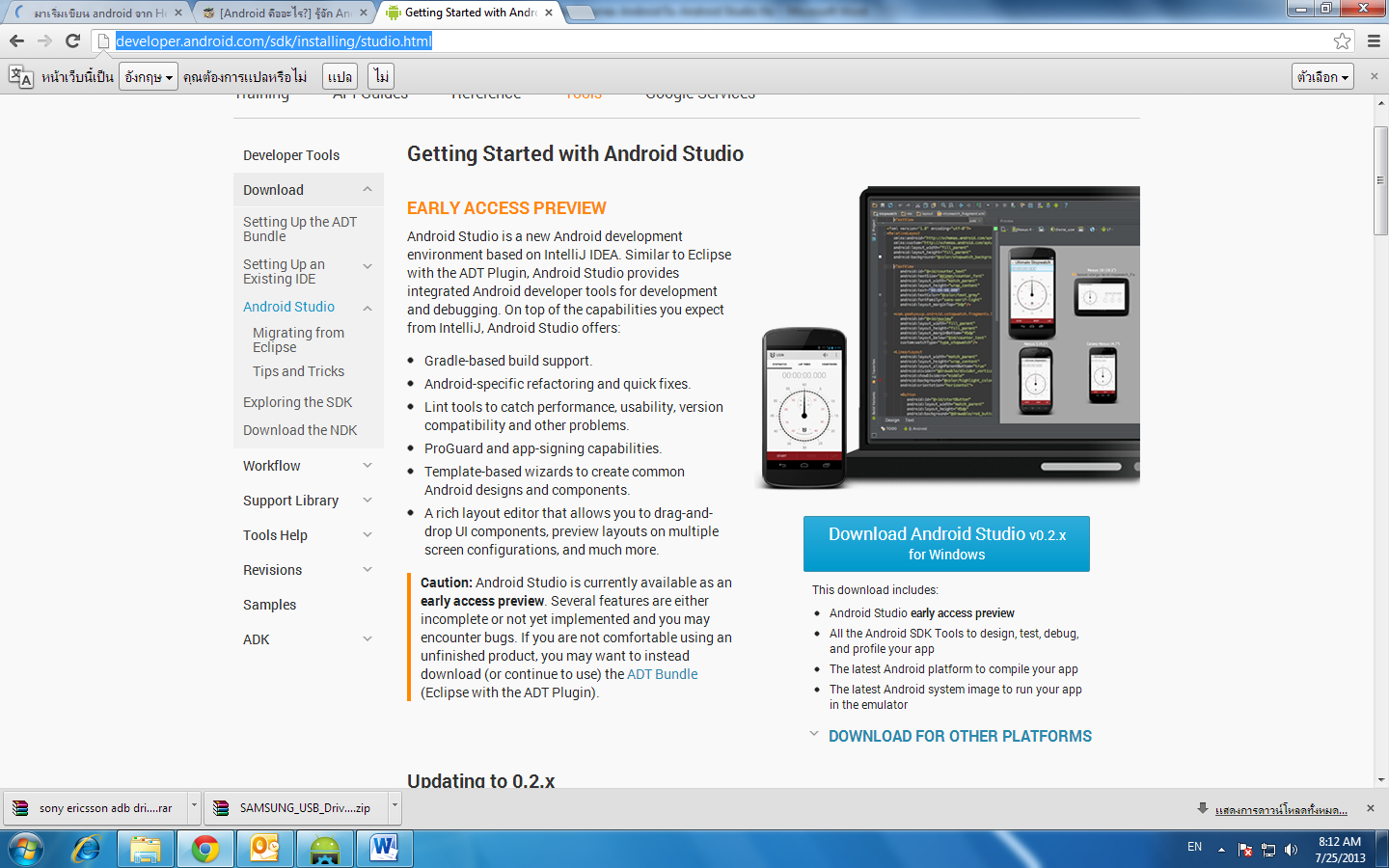Open the translate options dropdown (ตัวเลือก)
The image size is (1389, 868).
pyautogui.click(x=1322, y=76)
